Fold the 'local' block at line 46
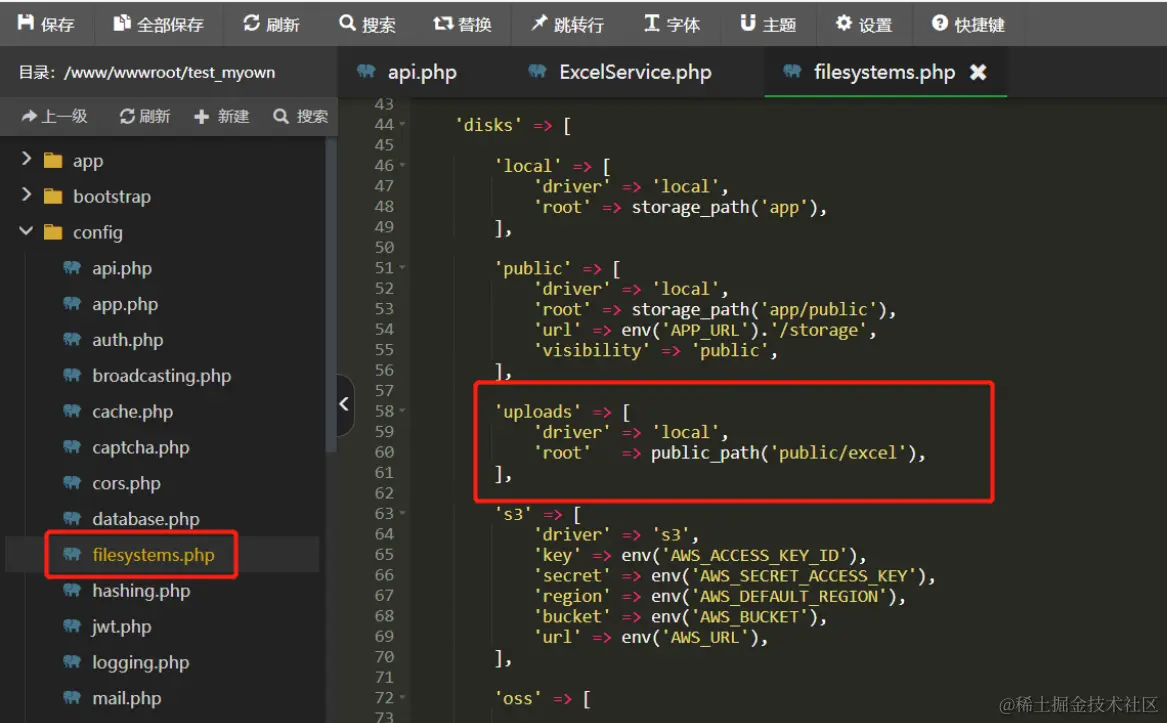The height and width of the screenshot is (723, 1167). [x=403, y=165]
